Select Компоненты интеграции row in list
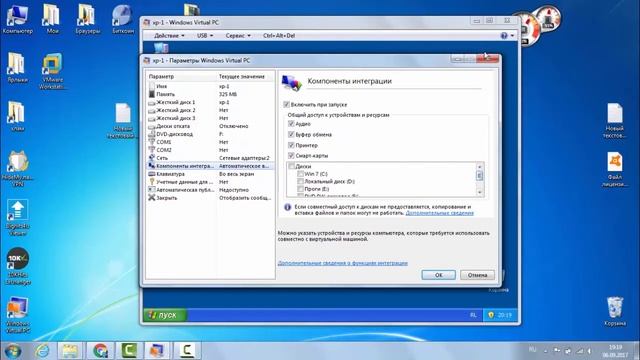640x360 pixels. 210,166
